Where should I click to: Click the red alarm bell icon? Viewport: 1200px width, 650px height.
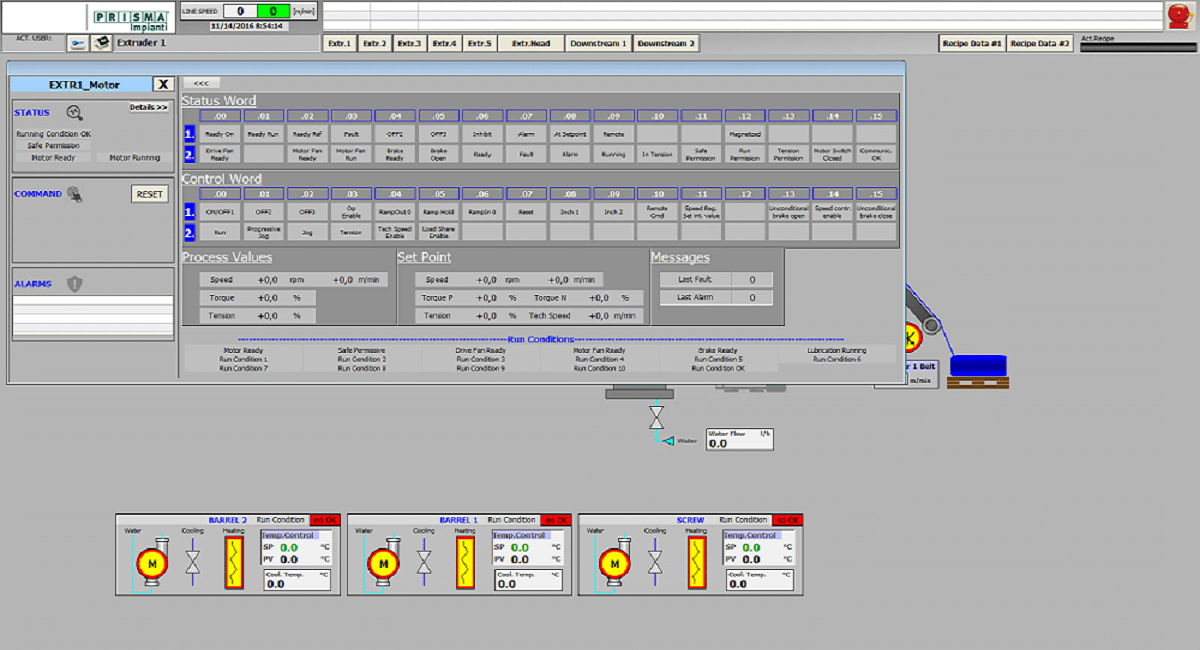[x=1178, y=15]
